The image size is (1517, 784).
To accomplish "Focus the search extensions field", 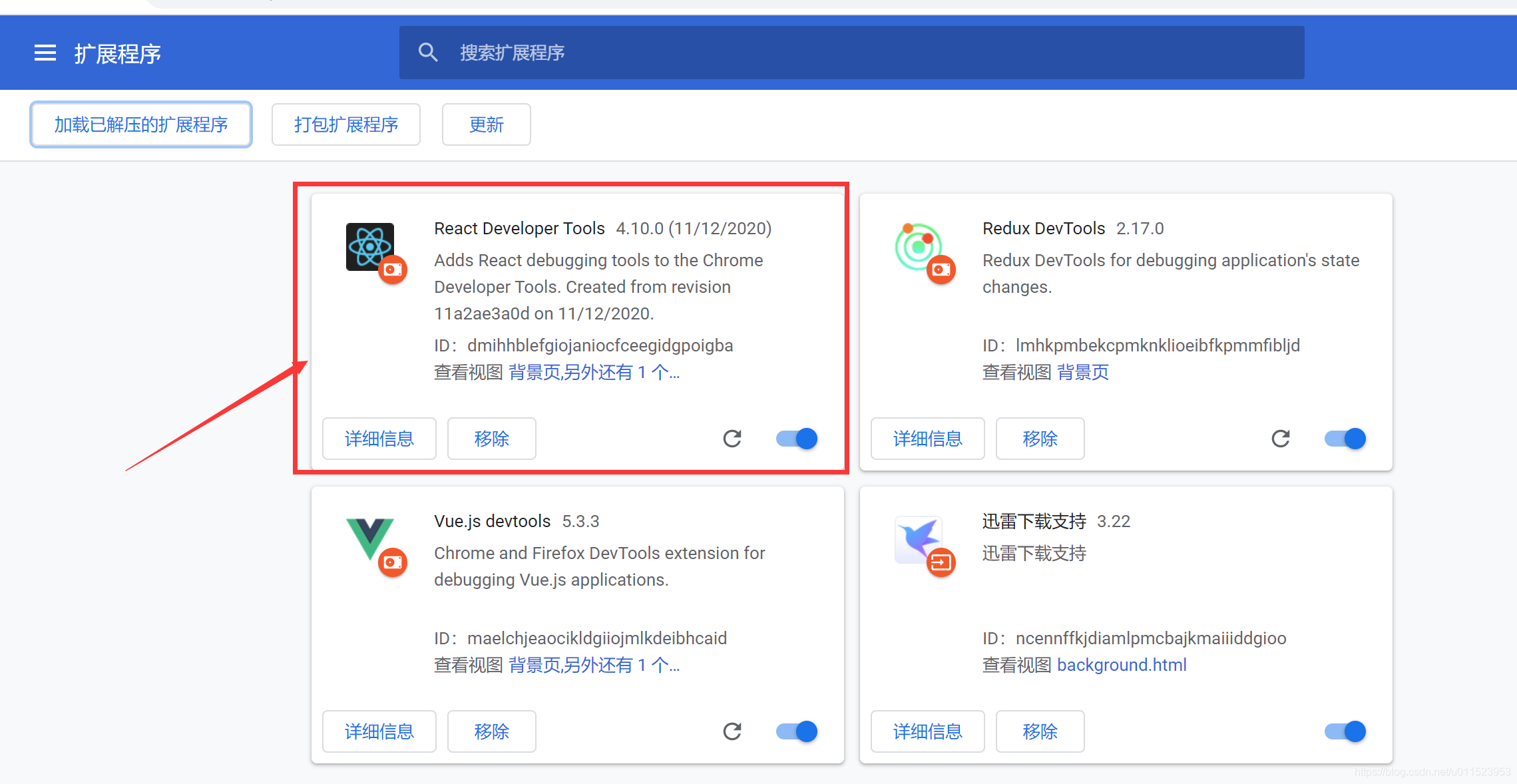I will [851, 53].
